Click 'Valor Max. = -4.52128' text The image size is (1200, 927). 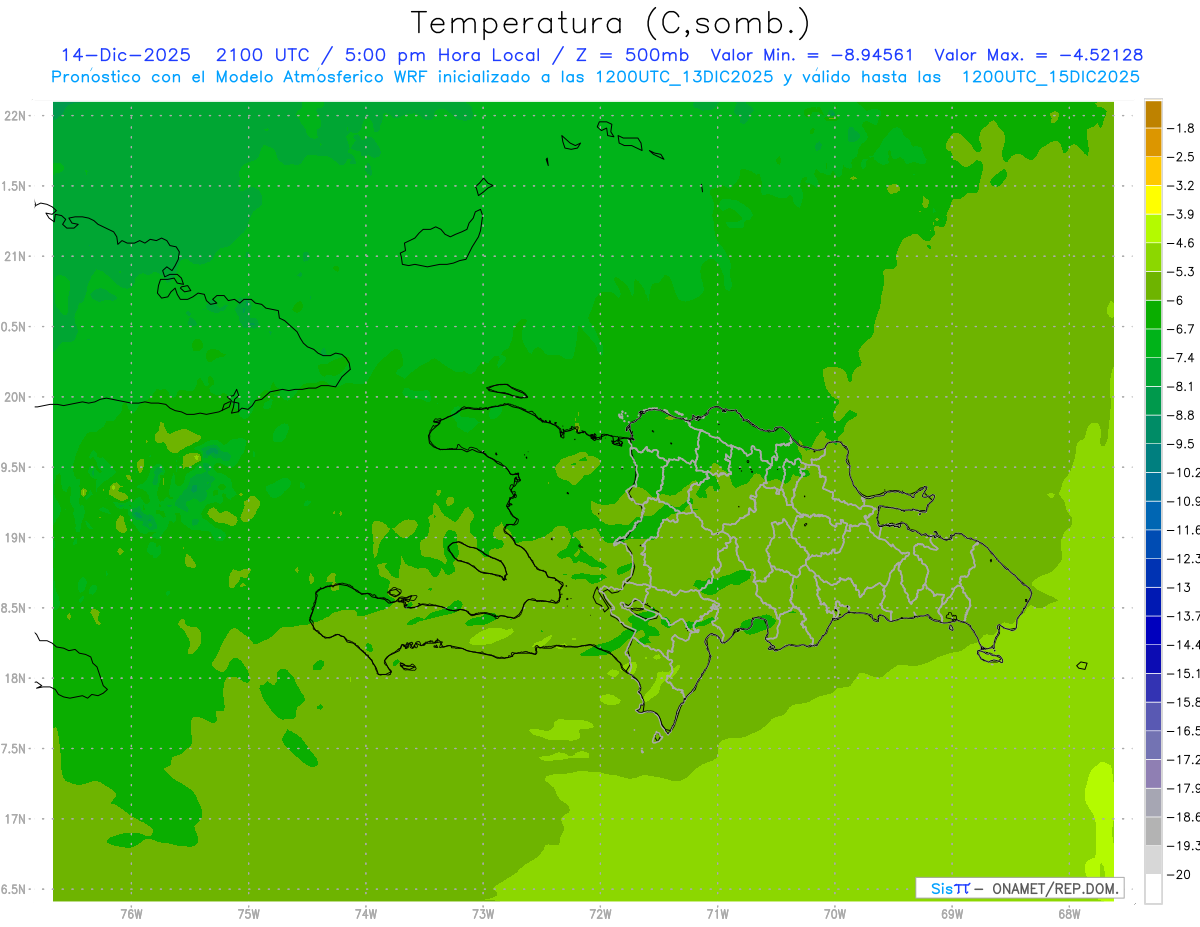click(x=1038, y=56)
